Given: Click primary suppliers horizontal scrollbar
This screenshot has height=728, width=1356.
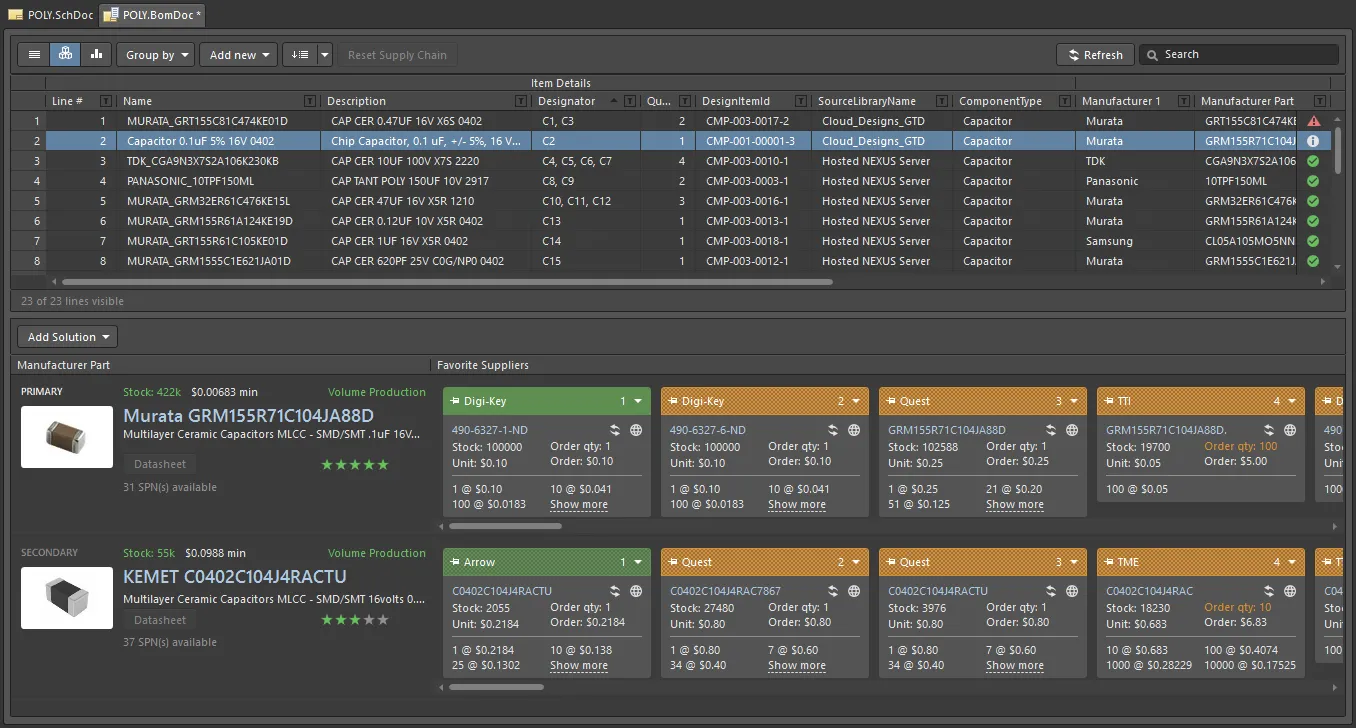Looking at the screenshot, I should [505, 525].
